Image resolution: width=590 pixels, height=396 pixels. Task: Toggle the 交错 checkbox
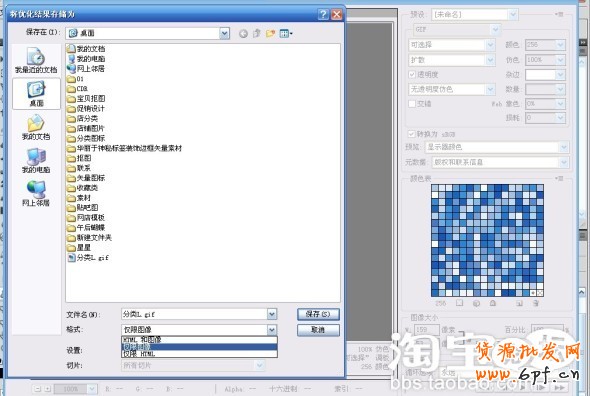tap(412, 104)
